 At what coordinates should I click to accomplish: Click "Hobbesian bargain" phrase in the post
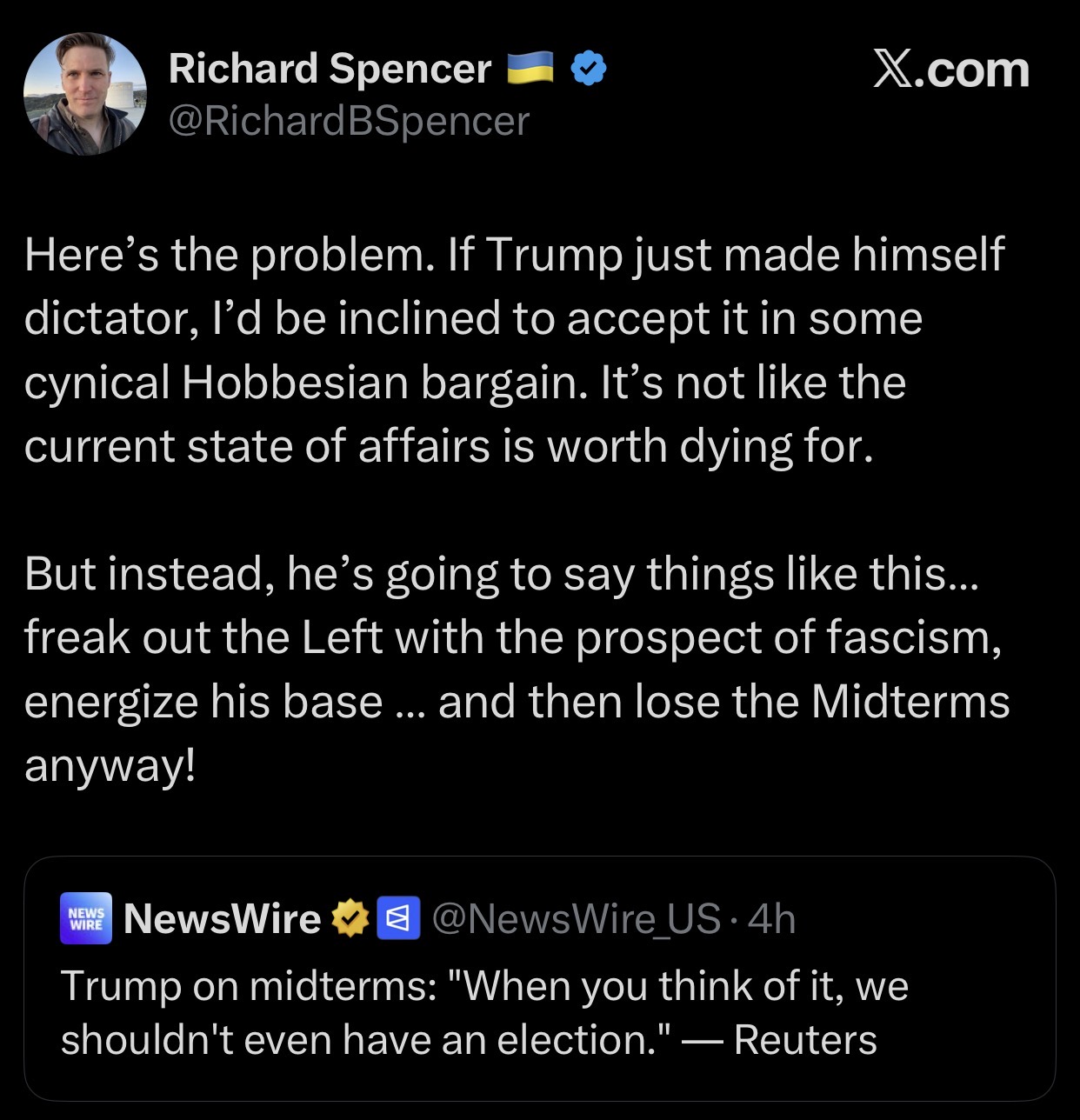coord(381,383)
